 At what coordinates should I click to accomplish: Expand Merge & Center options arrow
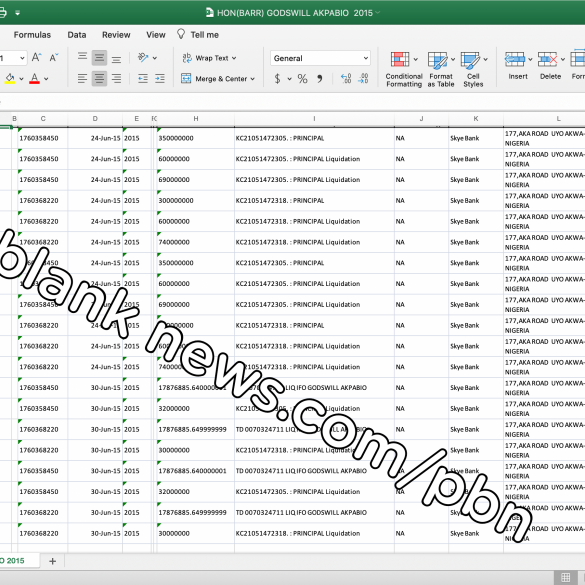[253, 79]
